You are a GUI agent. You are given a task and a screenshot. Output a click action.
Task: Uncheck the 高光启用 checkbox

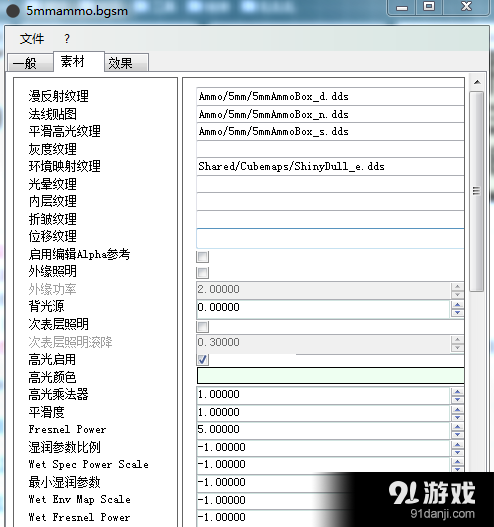point(203,360)
